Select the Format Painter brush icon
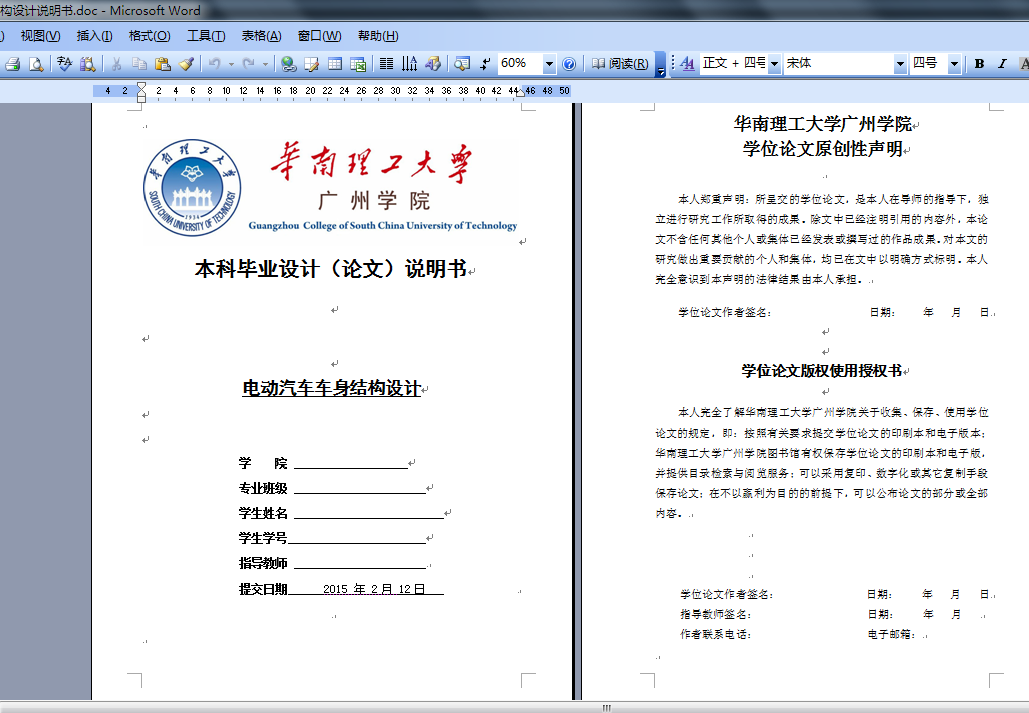 (x=186, y=64)
